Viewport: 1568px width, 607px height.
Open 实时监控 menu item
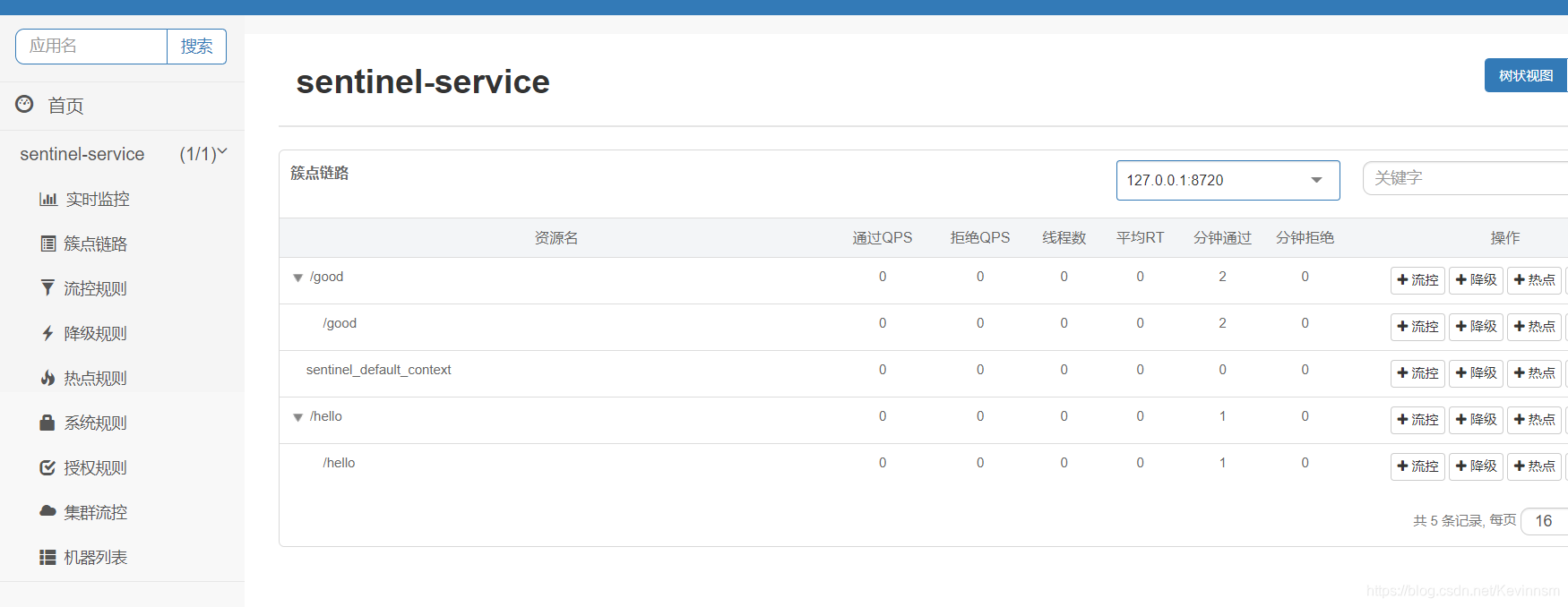tap(97, 199)
